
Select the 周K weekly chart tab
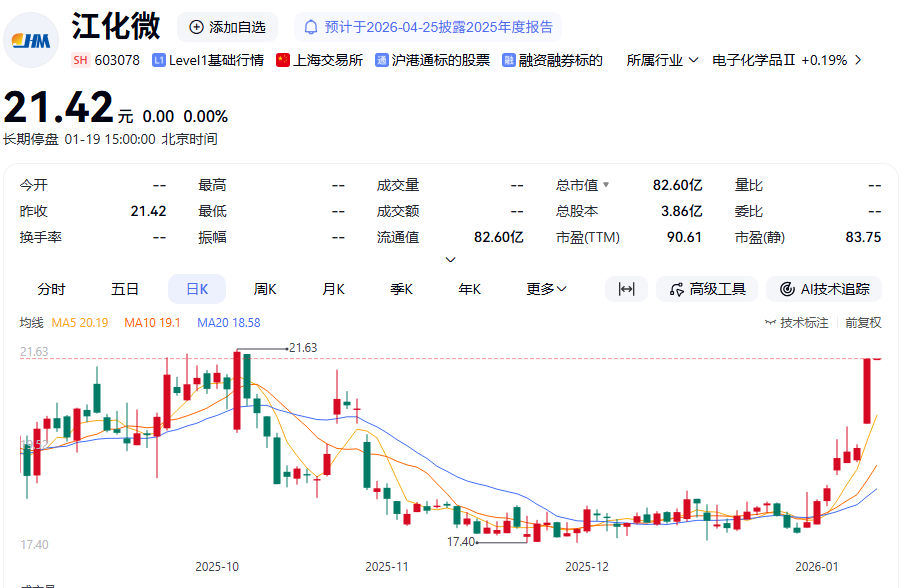265,289
